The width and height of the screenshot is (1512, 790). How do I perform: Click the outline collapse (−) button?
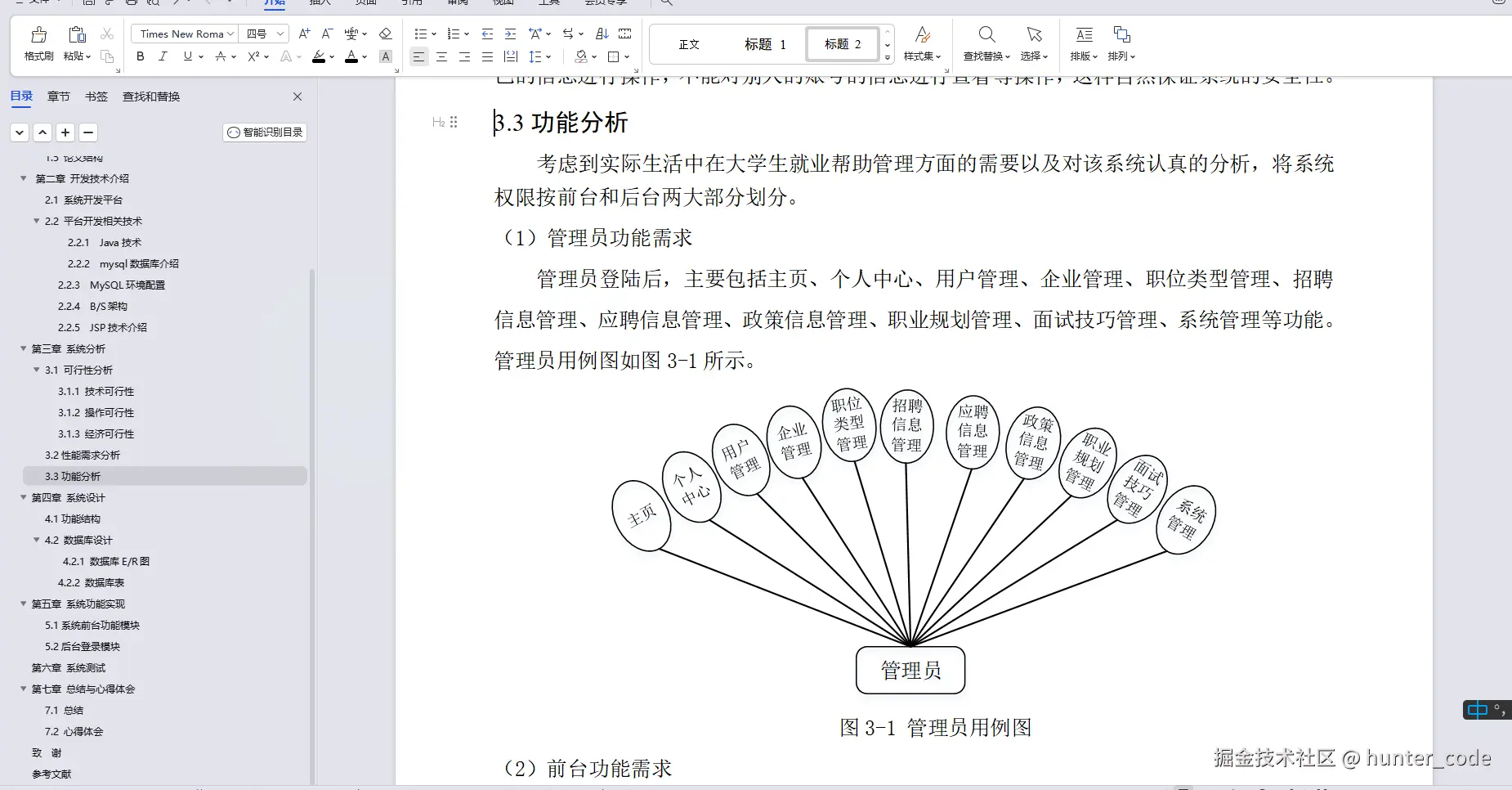(88, 132)
